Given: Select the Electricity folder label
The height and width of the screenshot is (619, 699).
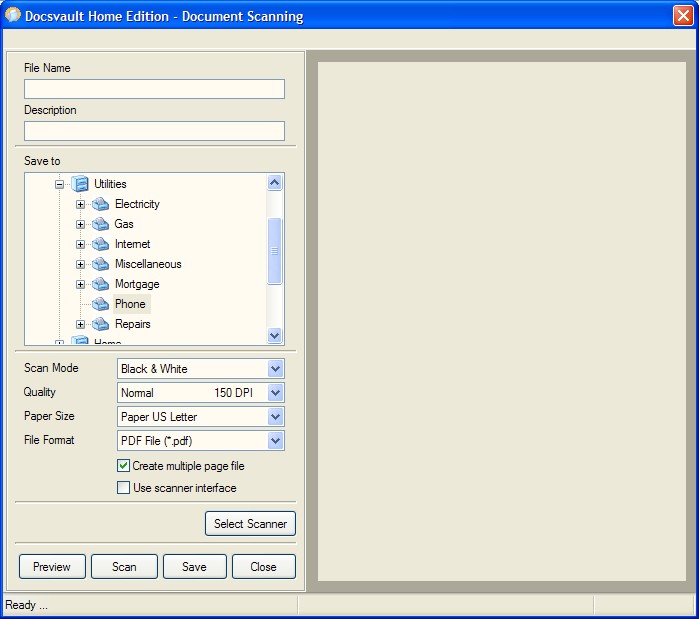Looking at the screenshot, I should (137, 204).
